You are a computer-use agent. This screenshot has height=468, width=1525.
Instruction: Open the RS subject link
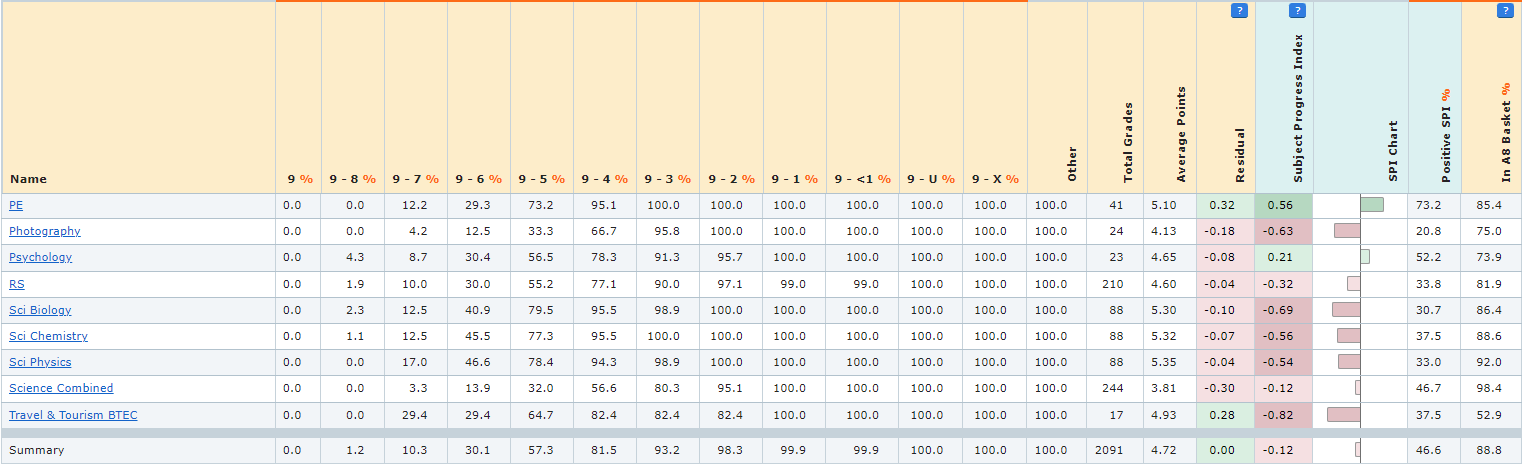(17, 284)
